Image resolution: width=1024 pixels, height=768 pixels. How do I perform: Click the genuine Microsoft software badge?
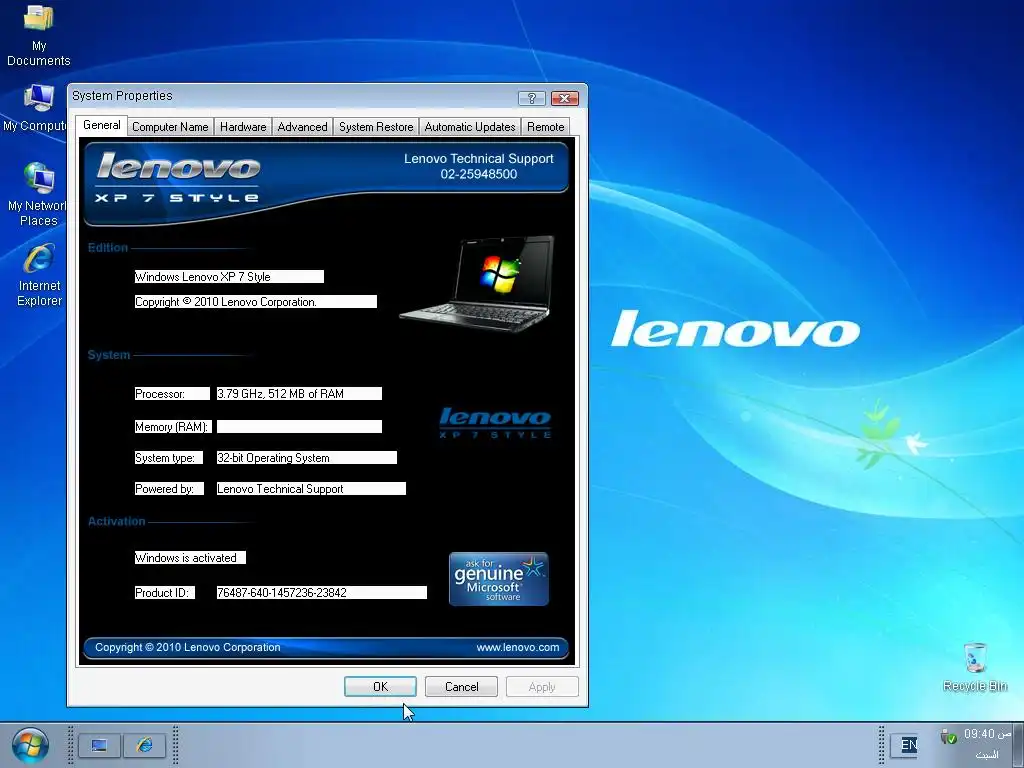click(499, 579)
